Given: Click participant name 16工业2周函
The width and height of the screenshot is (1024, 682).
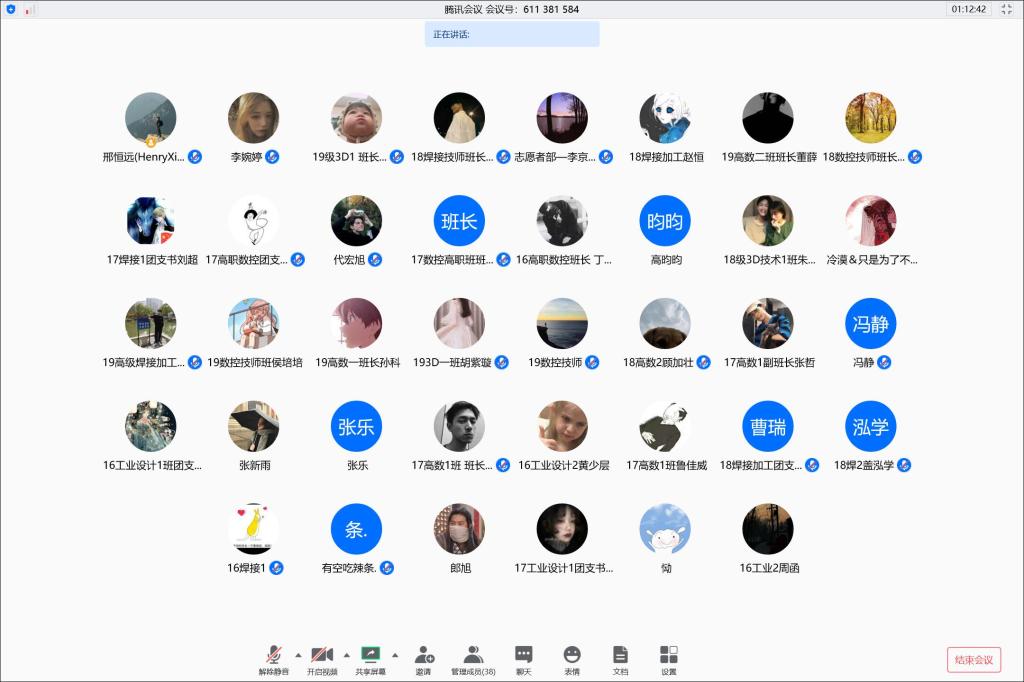Looking at the screenshot, I should pyautogui.click(x=769, y=568).
